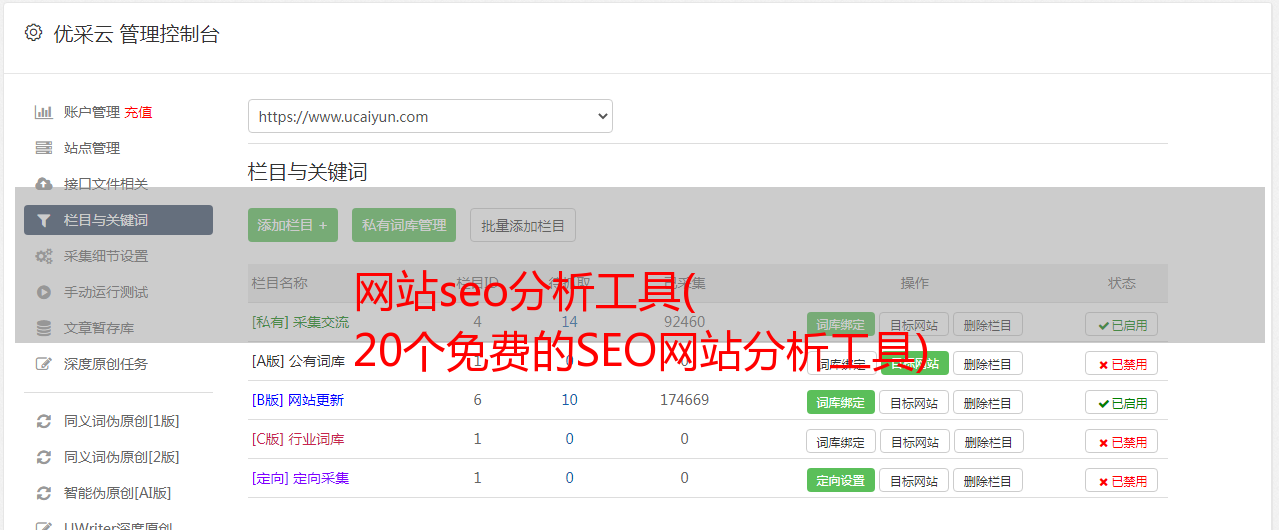Image resolution: width=1279 pixels, height=530 pixels.
Task: Click the 添加栏目 + button
Action: (x=293, y=225)
